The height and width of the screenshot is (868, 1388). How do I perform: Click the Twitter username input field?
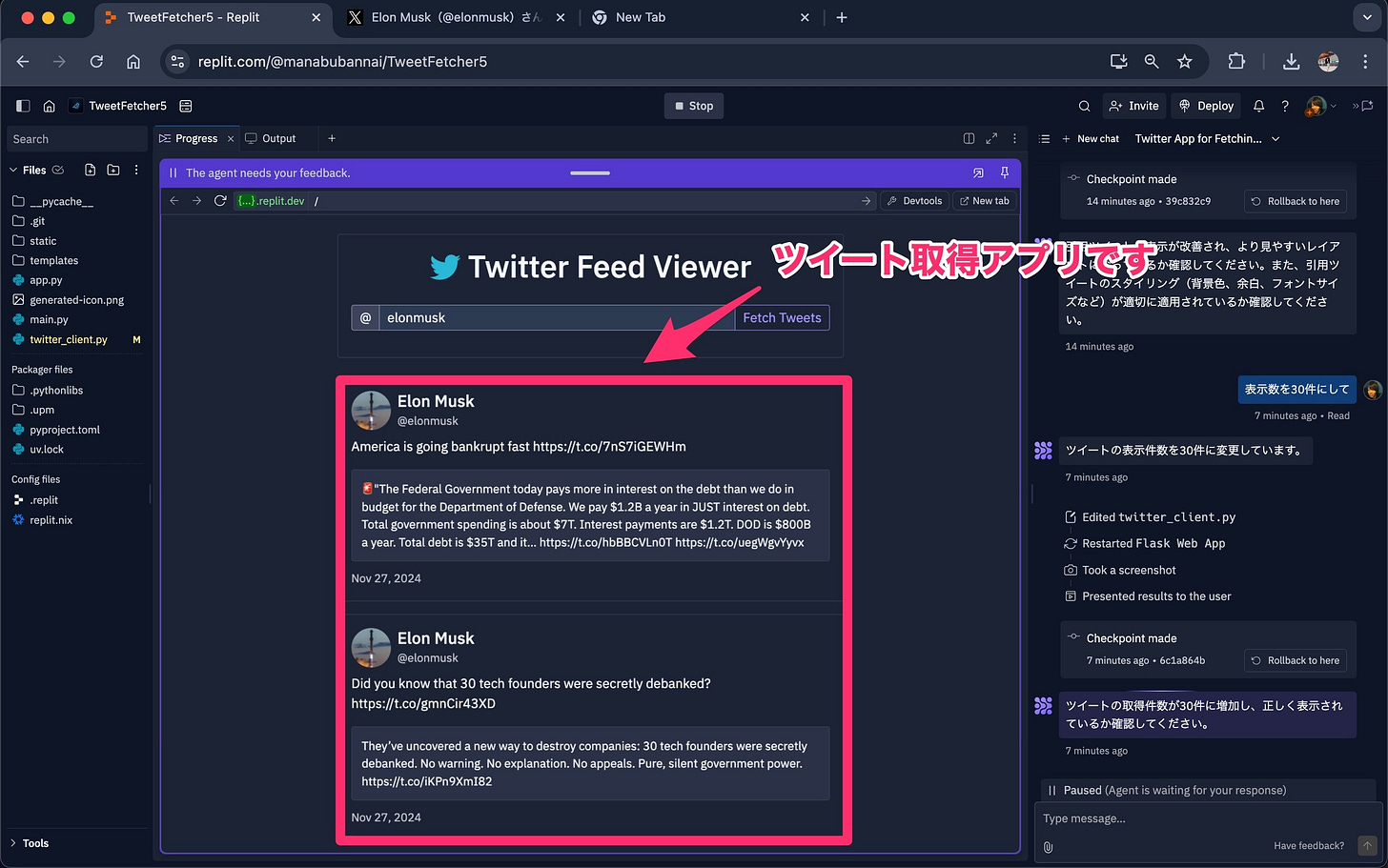557,317
